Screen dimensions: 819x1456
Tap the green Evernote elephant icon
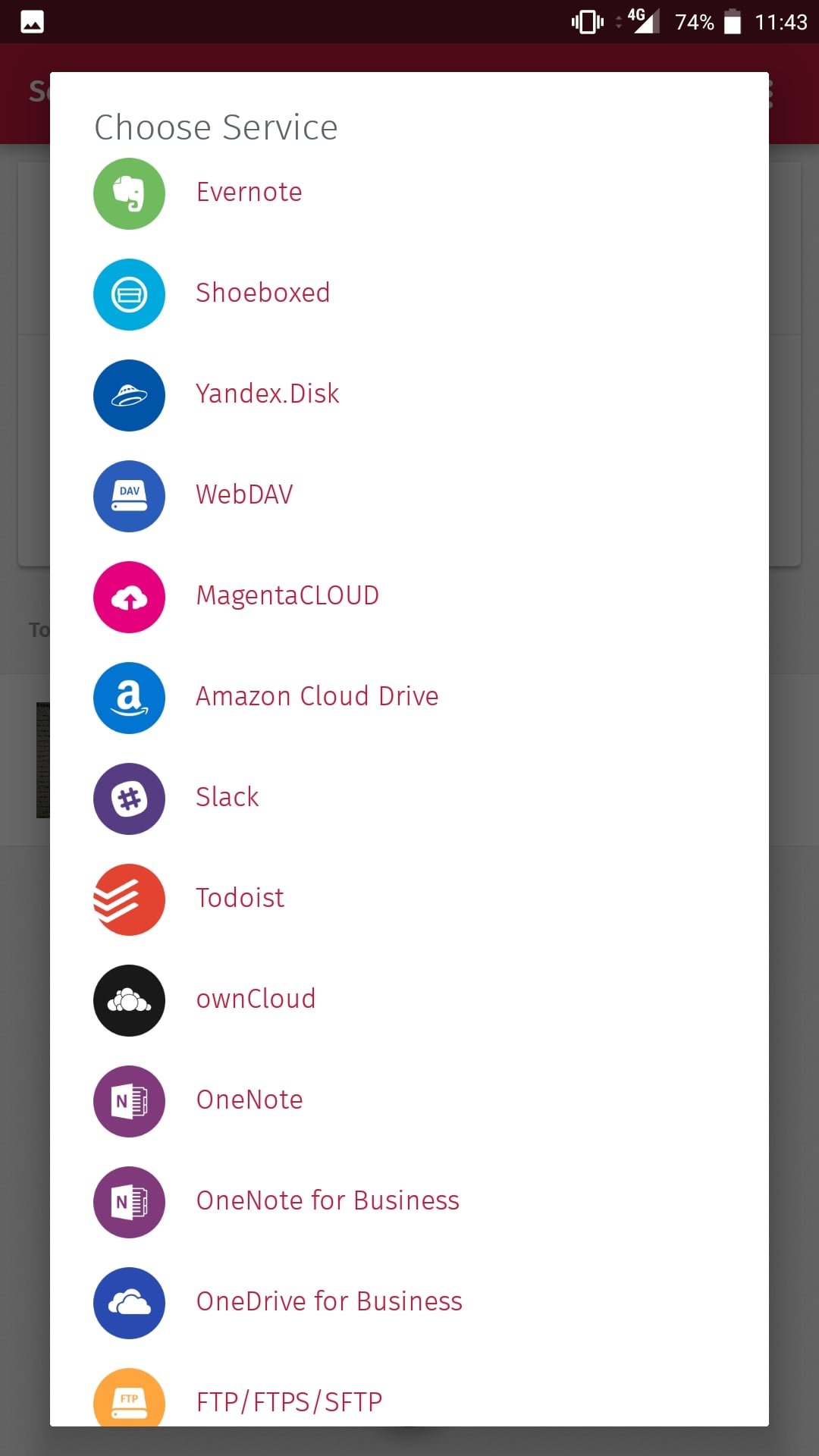pos(129,193)
